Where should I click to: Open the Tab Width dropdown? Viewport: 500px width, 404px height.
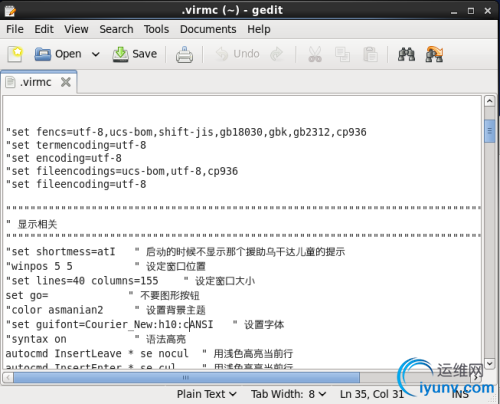(288, 394)
